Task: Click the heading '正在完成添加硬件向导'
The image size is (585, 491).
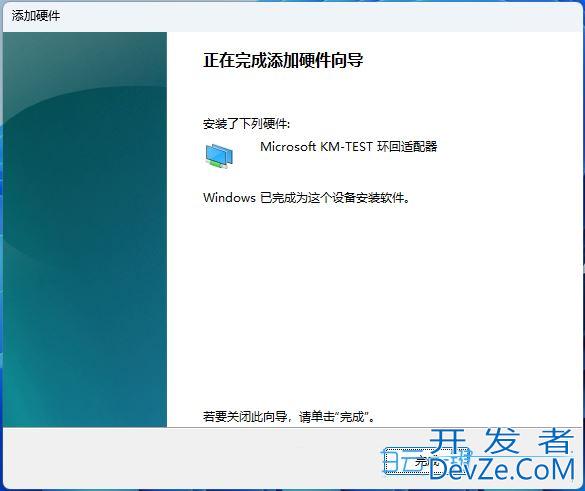Action: tap(283, 60)
